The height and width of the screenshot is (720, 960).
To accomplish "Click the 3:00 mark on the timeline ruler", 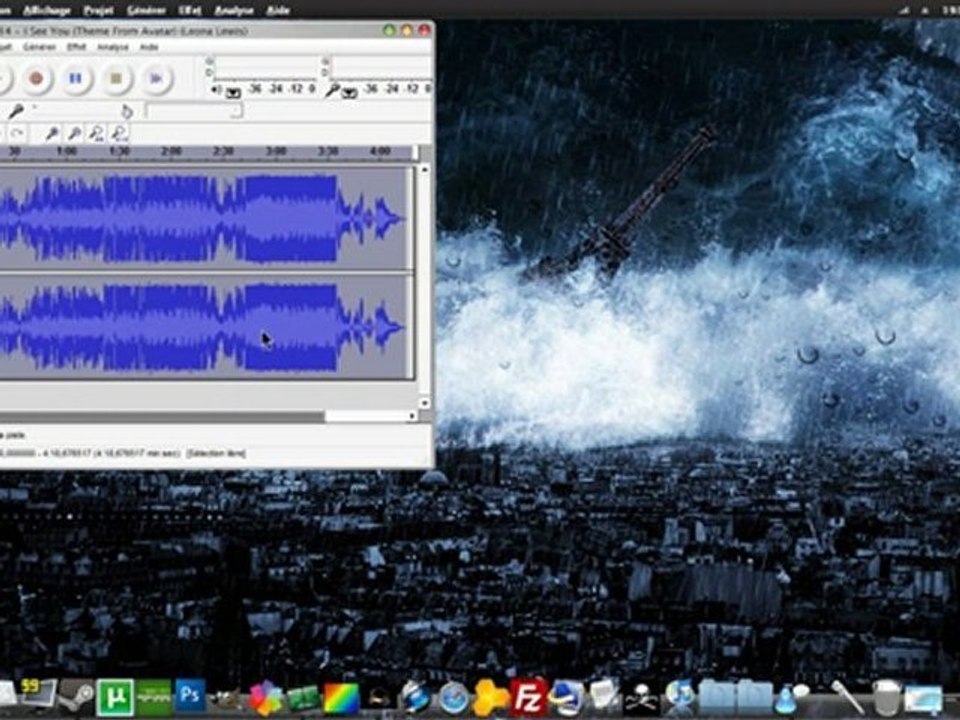I will pos(276,151).
